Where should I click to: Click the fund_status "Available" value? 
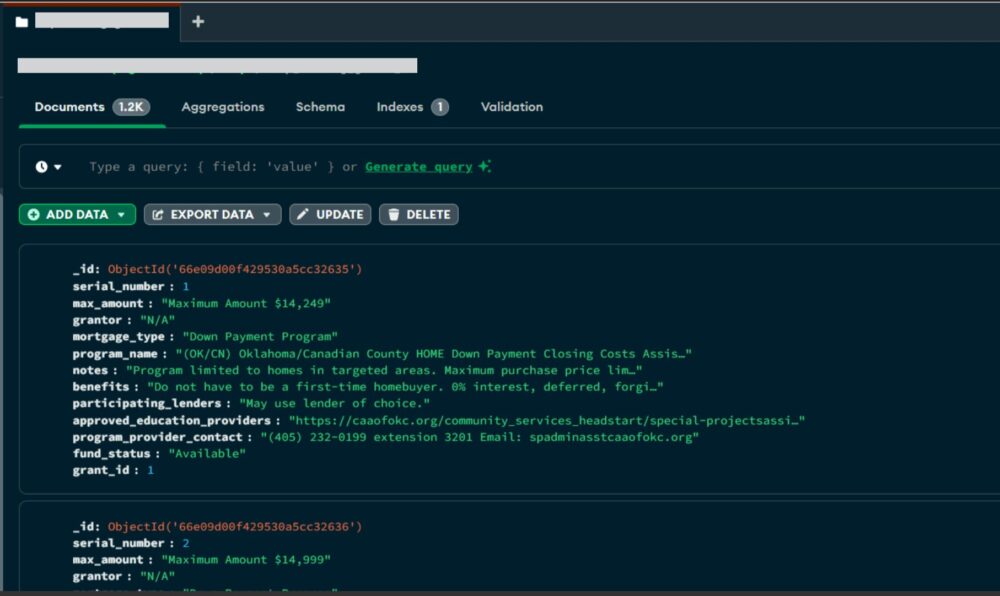pos(206,453)
